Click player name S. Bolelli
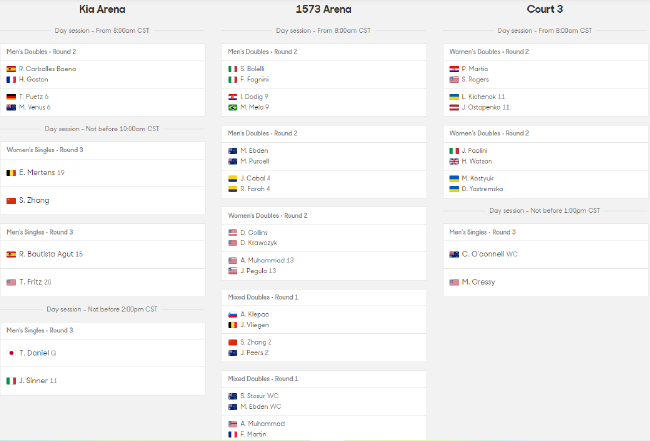Viewport: 650px width, 441px height. [x=252, y=69]
